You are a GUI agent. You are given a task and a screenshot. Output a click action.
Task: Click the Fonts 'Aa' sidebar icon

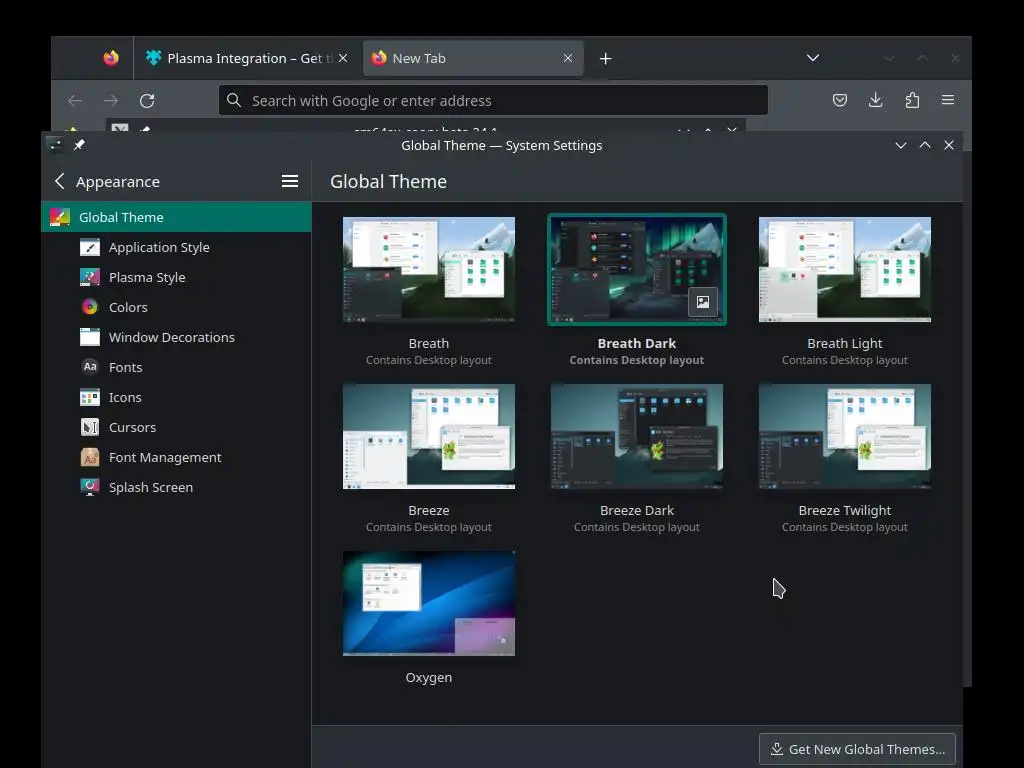coord(89,367)
